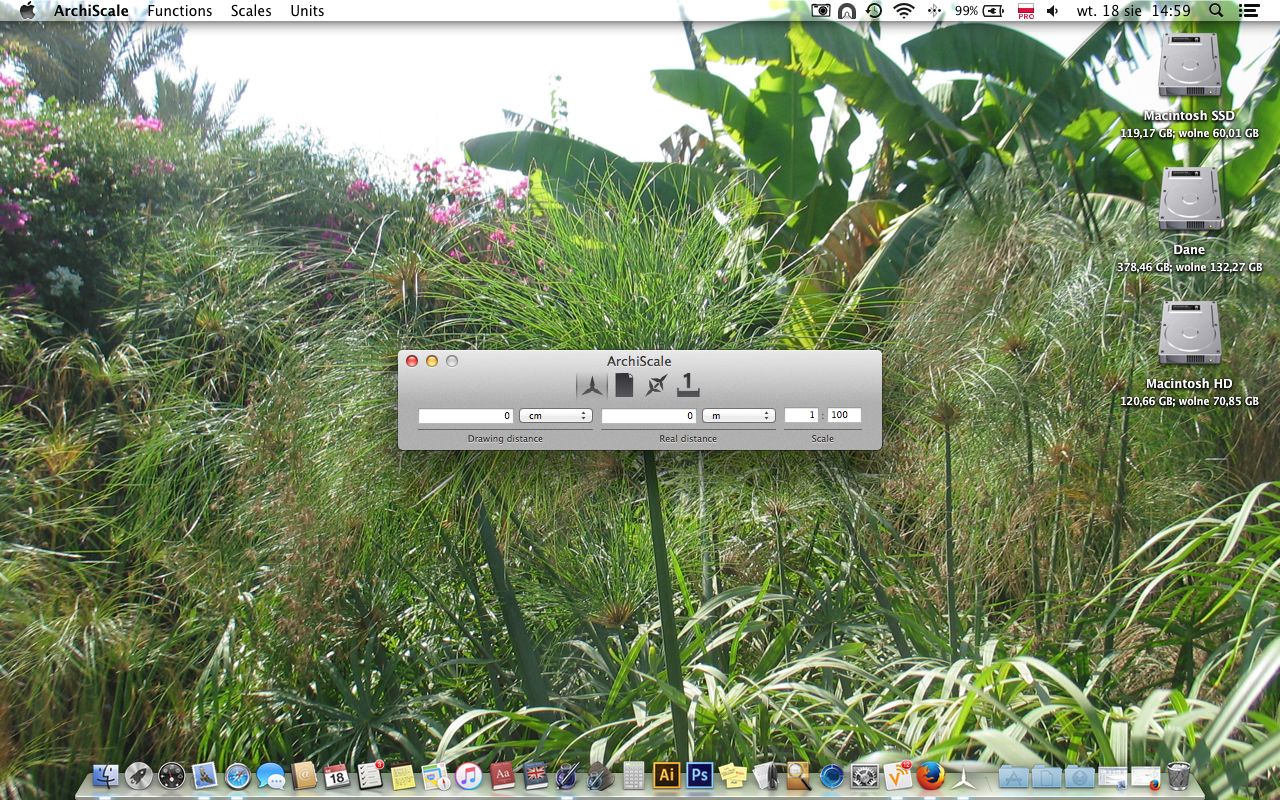The width and height of the screenshot is (1280, 800).
Task: Open Launchpad rocket in the Dock
Action: (139, 776)
